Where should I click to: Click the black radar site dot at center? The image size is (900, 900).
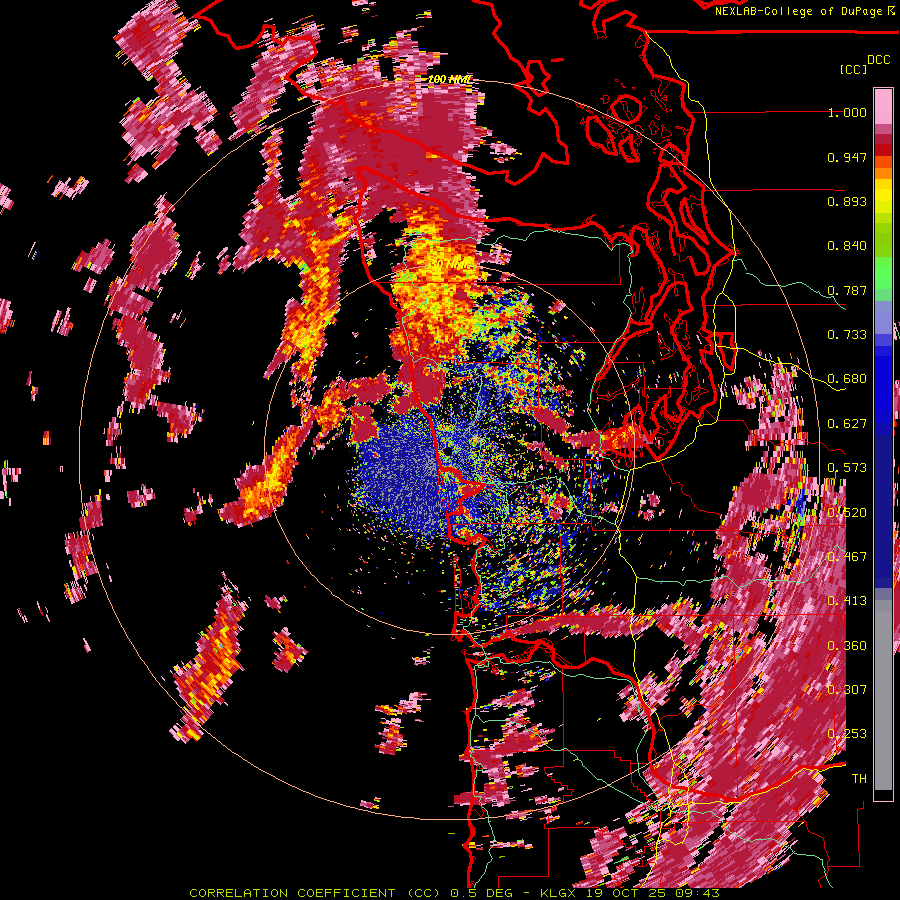[x=447, y=452]
